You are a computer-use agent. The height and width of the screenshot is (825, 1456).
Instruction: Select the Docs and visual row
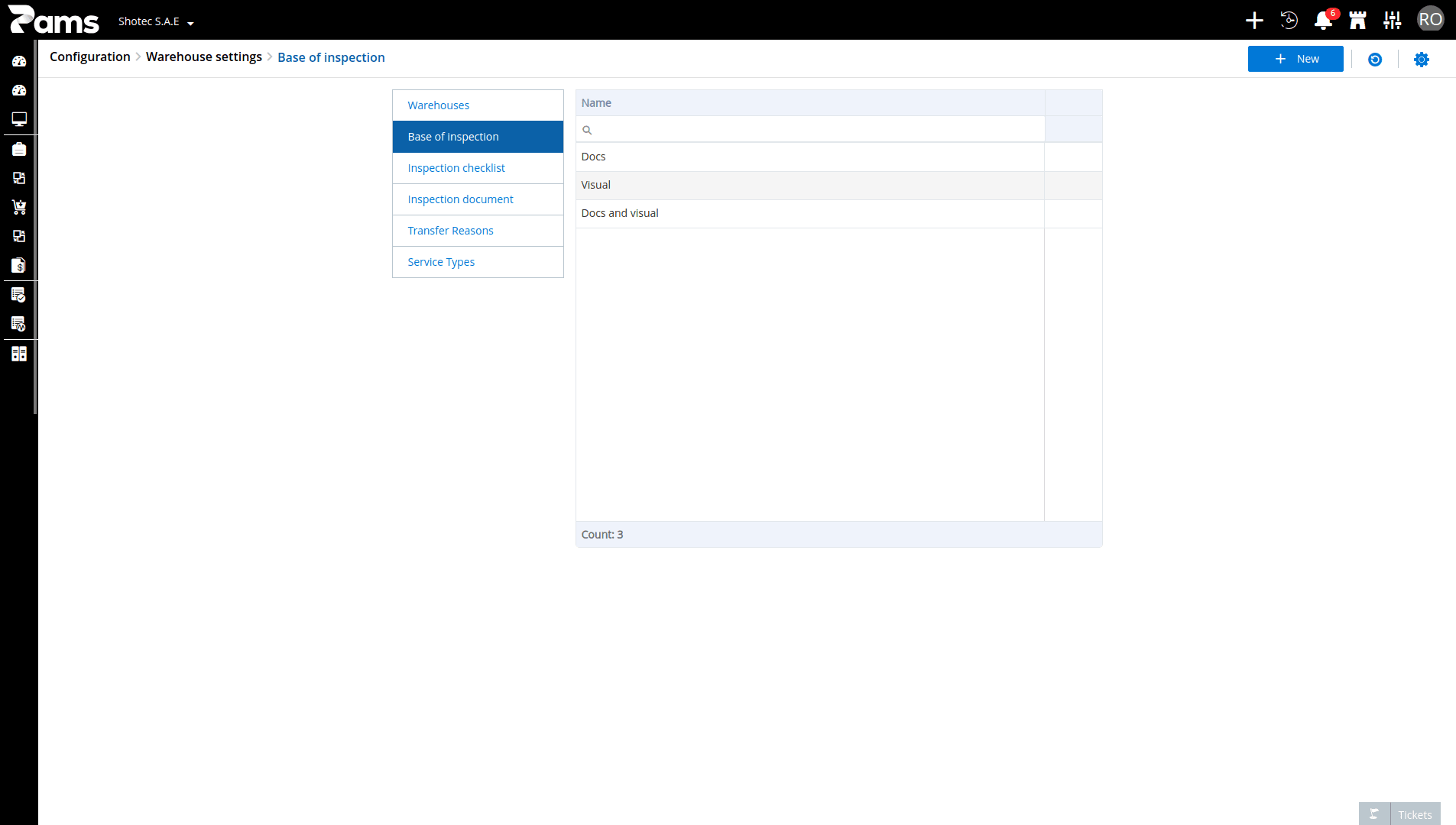(838, 213)
